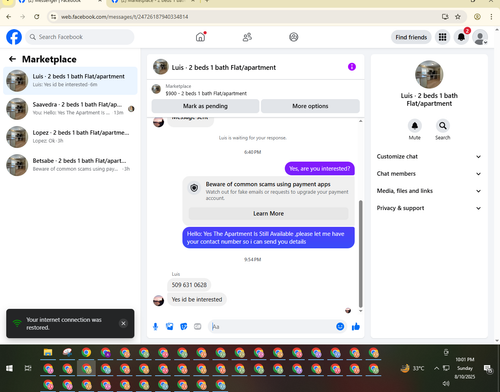The width and height of the screenshot is (500, 392).
Task: Click the More options button
Action: [x=310, y=106]
